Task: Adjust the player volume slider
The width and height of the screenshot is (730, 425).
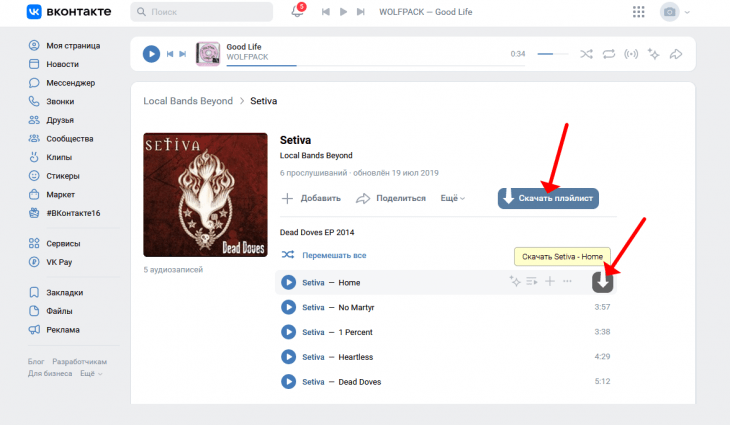Action: click(553, 54)
